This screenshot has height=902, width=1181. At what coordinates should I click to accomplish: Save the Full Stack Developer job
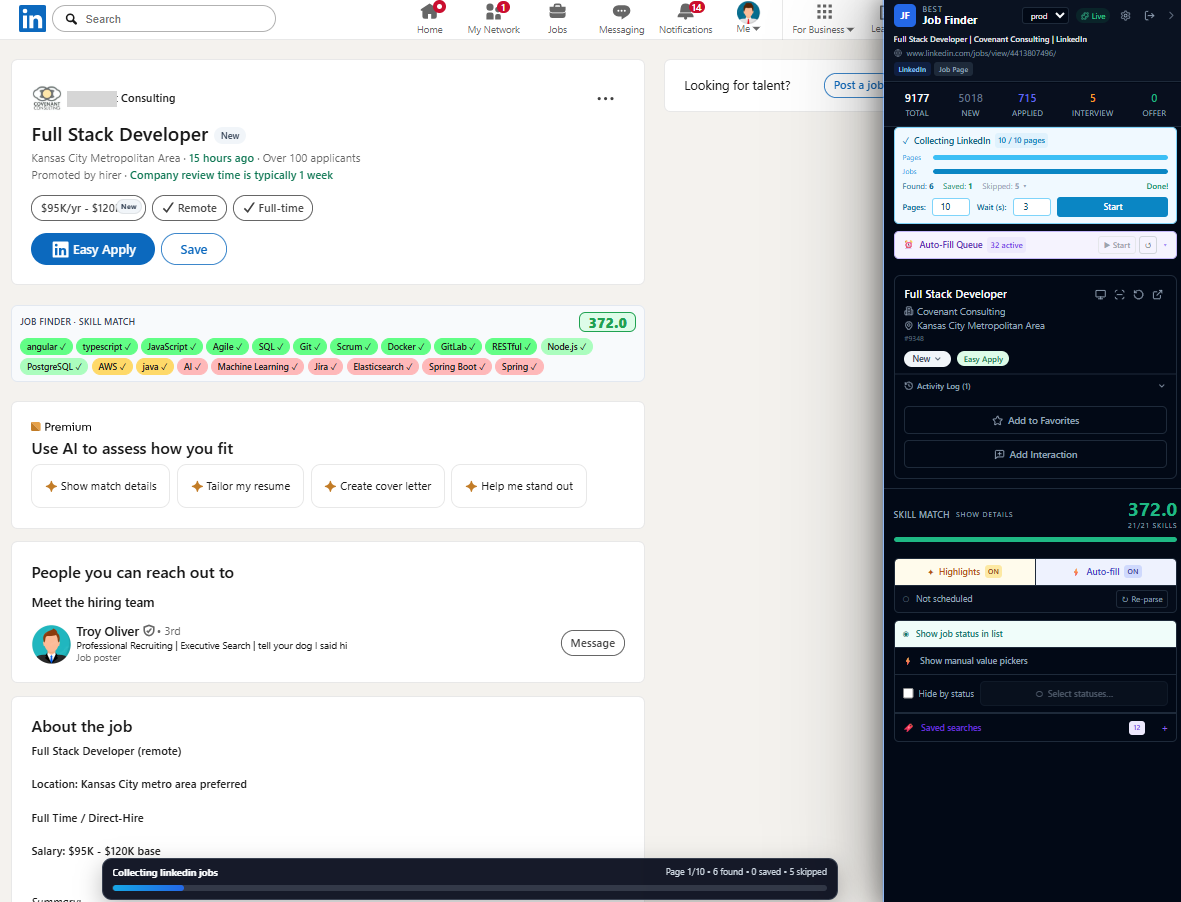pos(194,249)
